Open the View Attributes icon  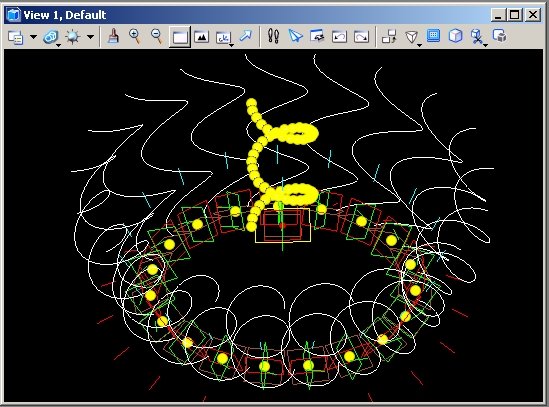[x=16, y=37]
